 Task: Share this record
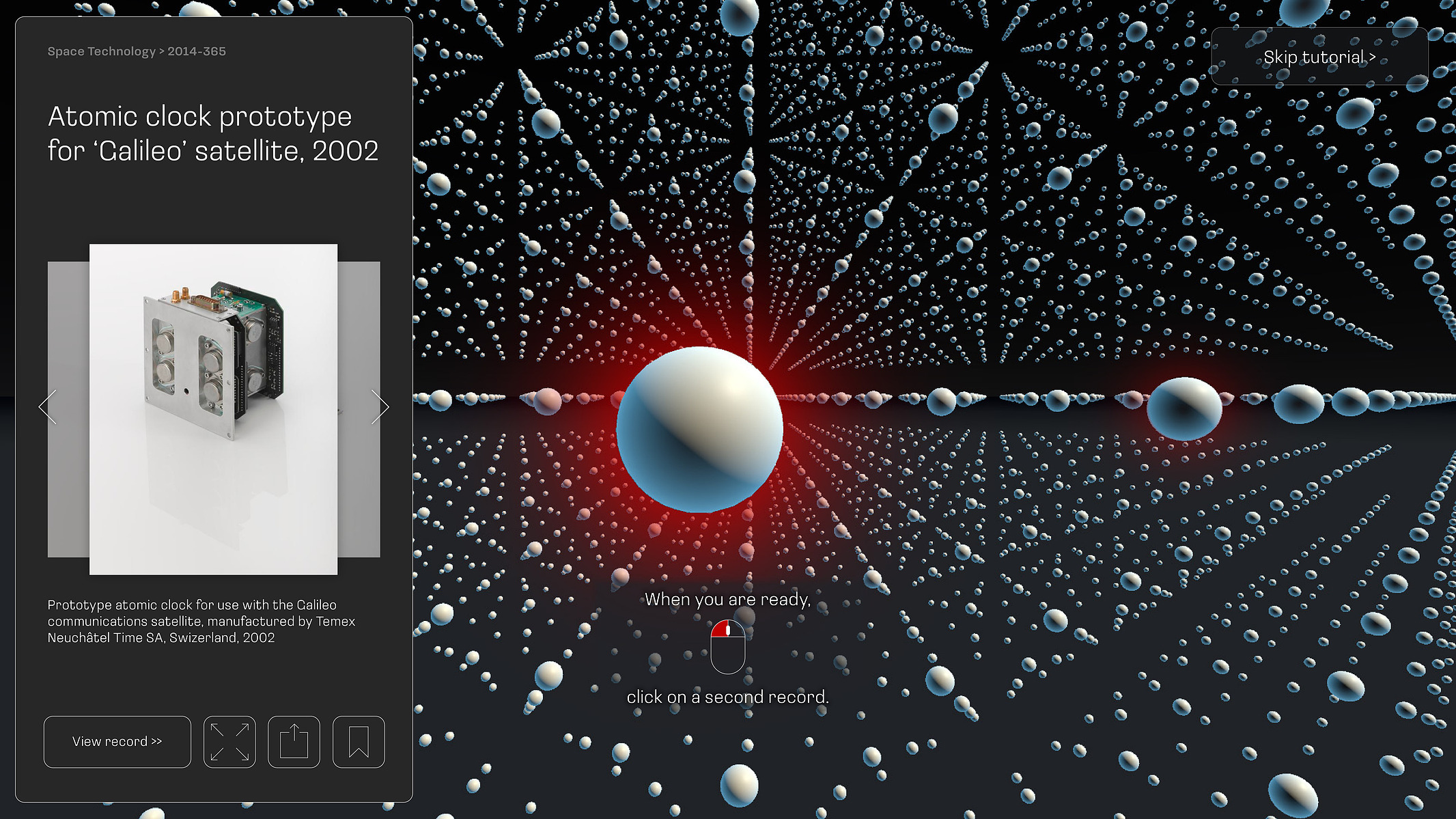pyautogui.click(x=294, y=742)
